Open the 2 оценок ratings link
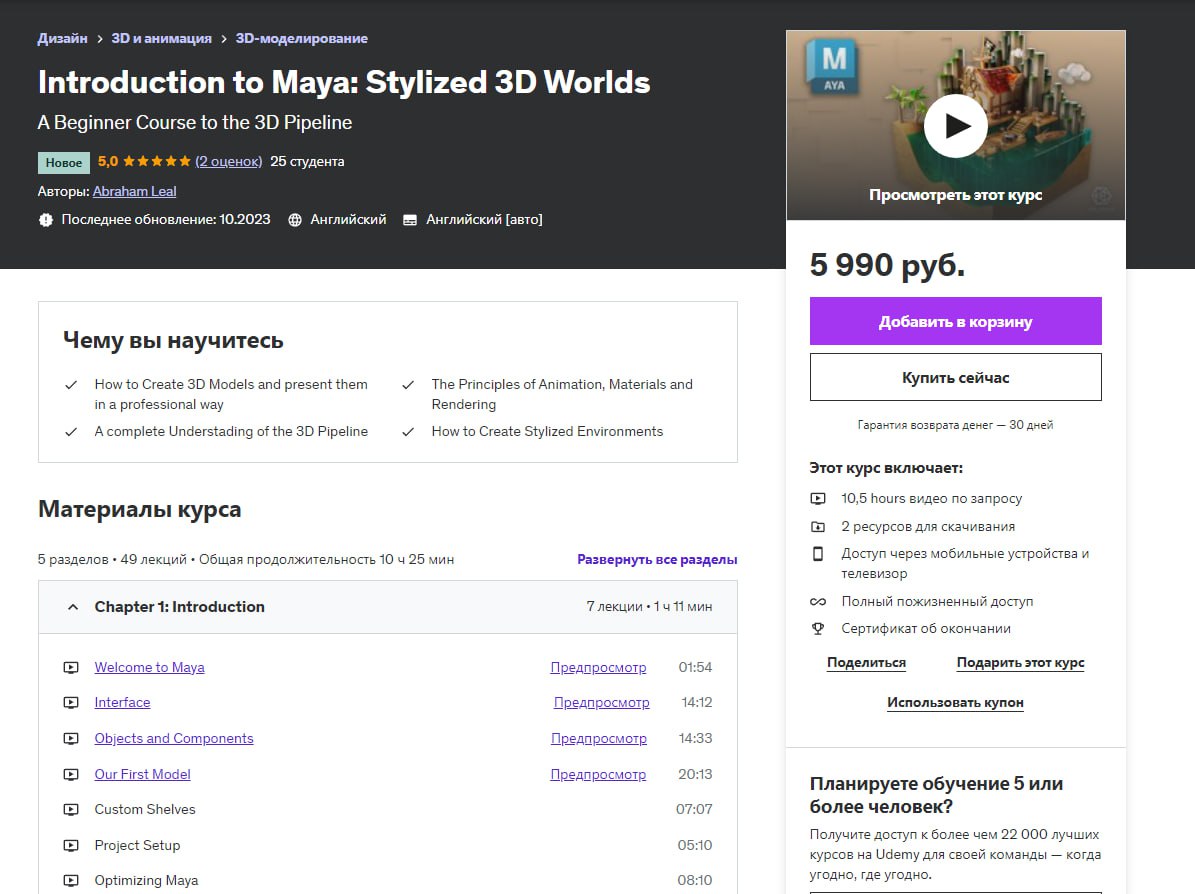Viewport: 1195px width, 894px height. pos(228,161)
